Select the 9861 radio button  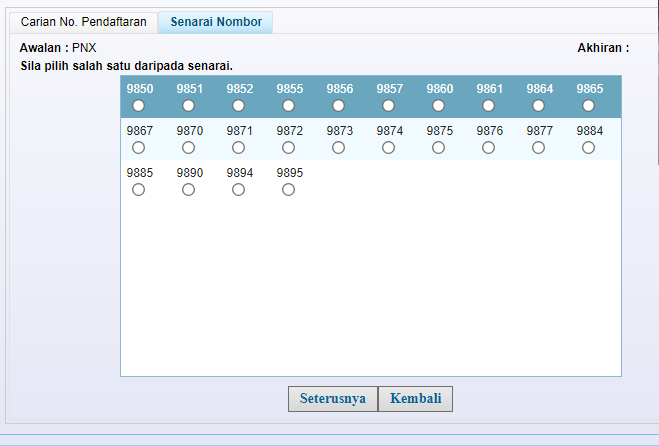(x=488, y=106)
